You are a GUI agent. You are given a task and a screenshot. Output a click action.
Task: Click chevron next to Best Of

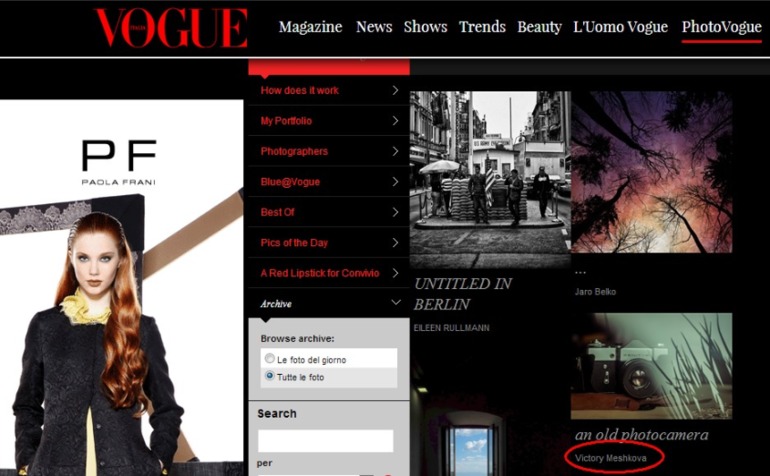click(395, 212)
